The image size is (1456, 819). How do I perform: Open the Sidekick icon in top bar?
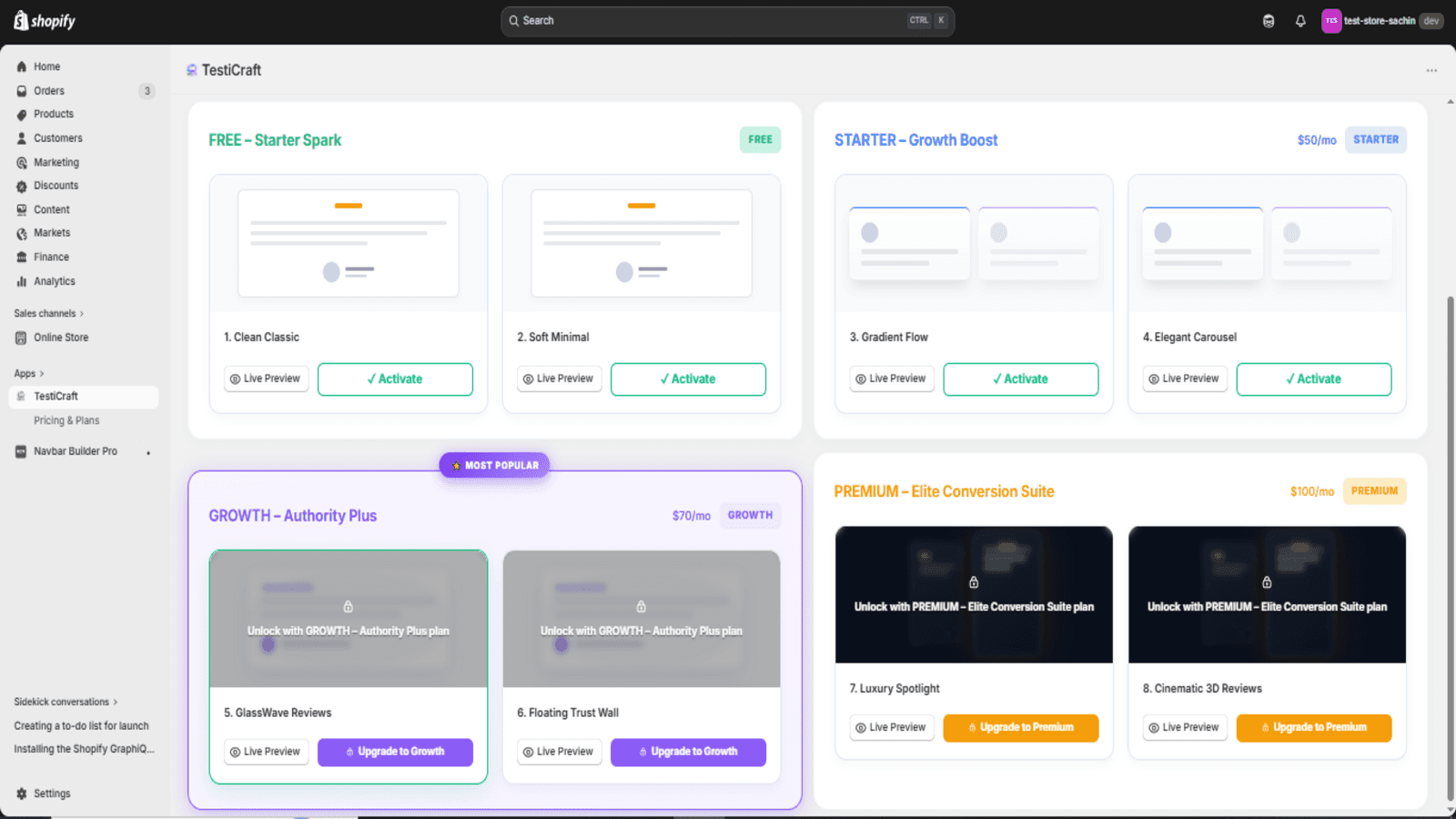pyautogui.click(x=1269, y=21)
